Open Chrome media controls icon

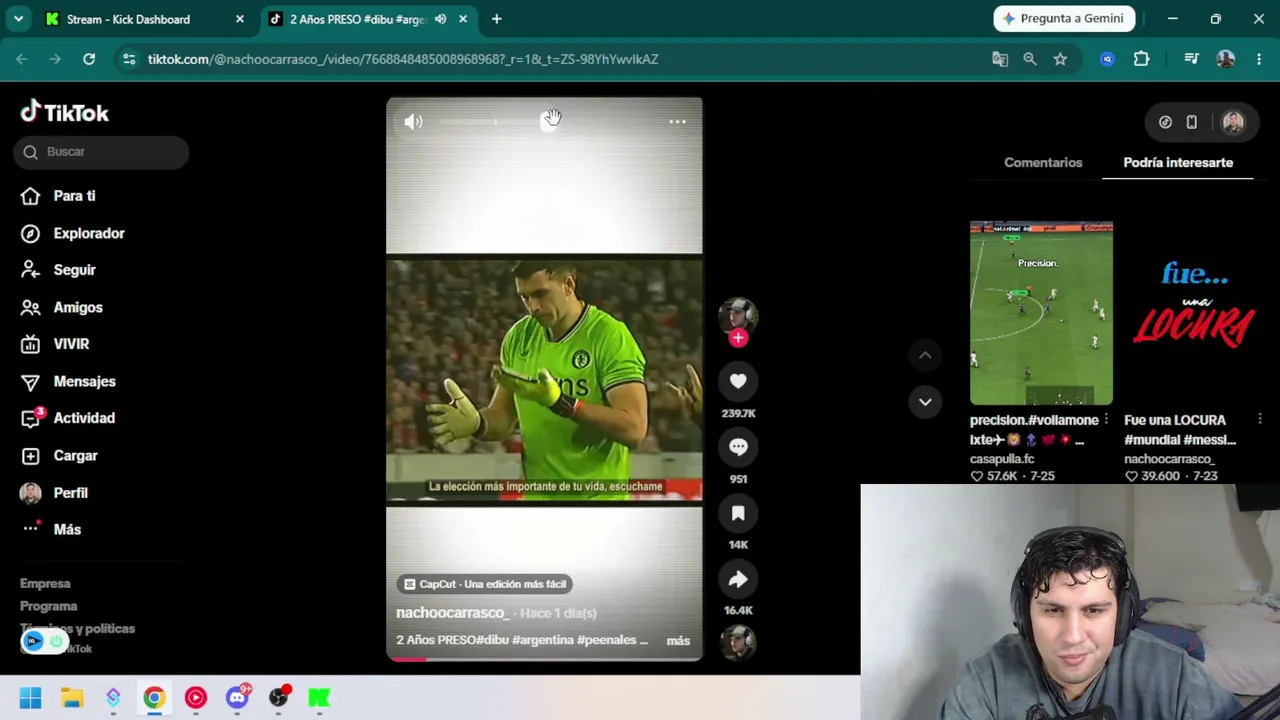point(1191,59)
